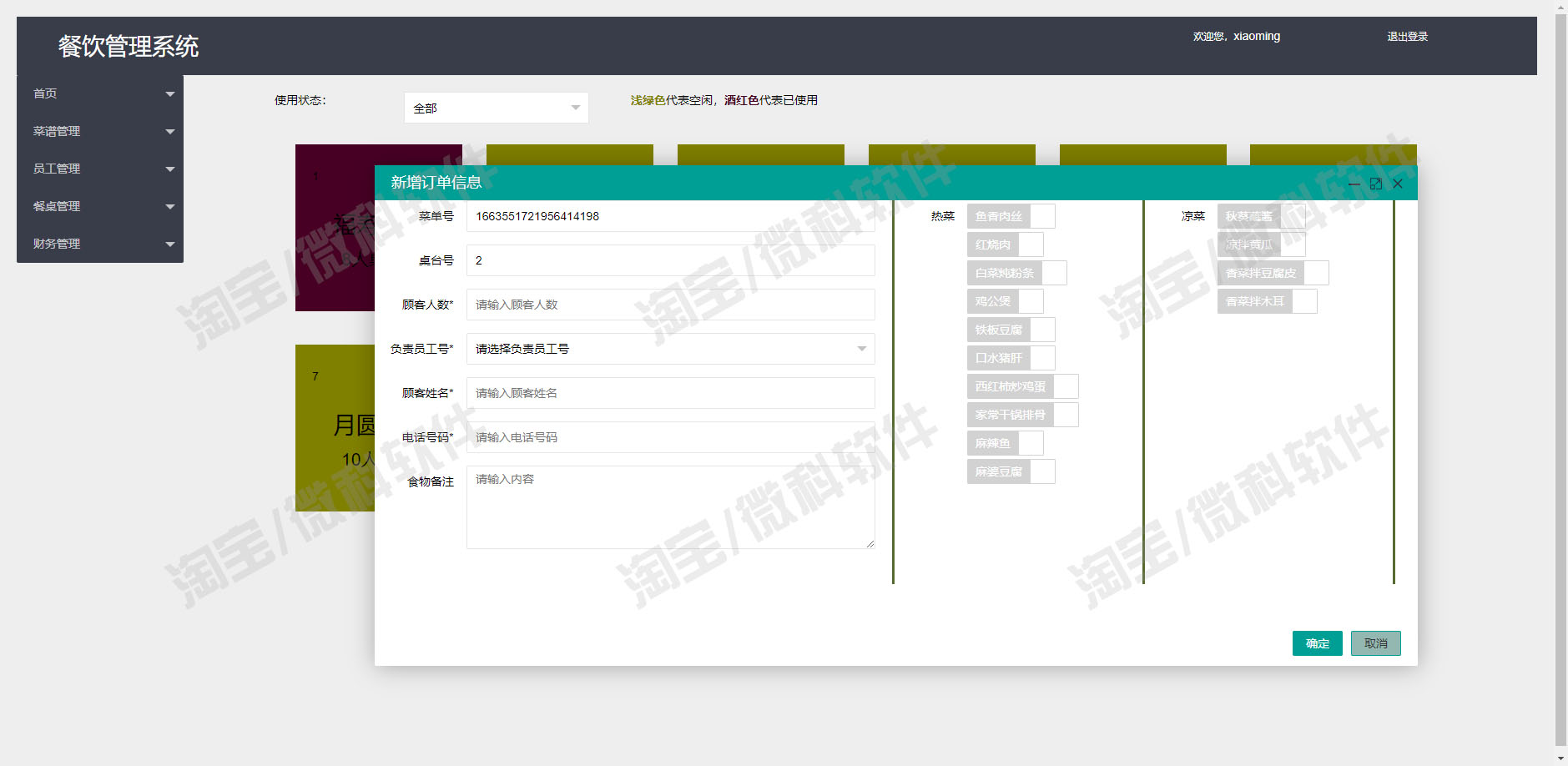Check the 西红柿炒鸡蛋 dish

1022,386
